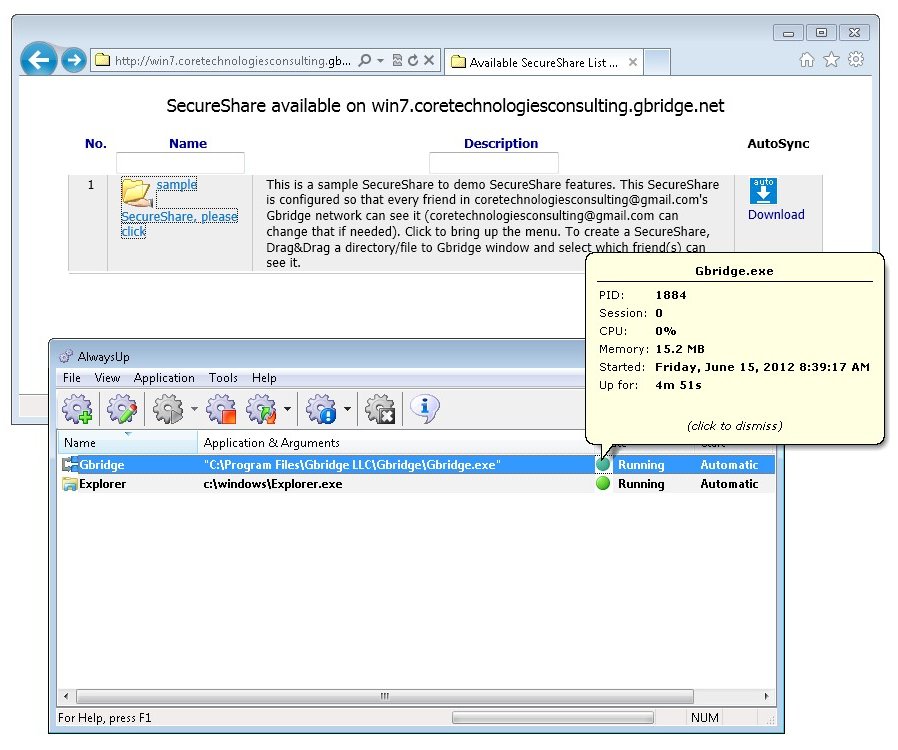Select the Gbridge row in AlwaysUp
Screen dimensions: 898x750
416,465
